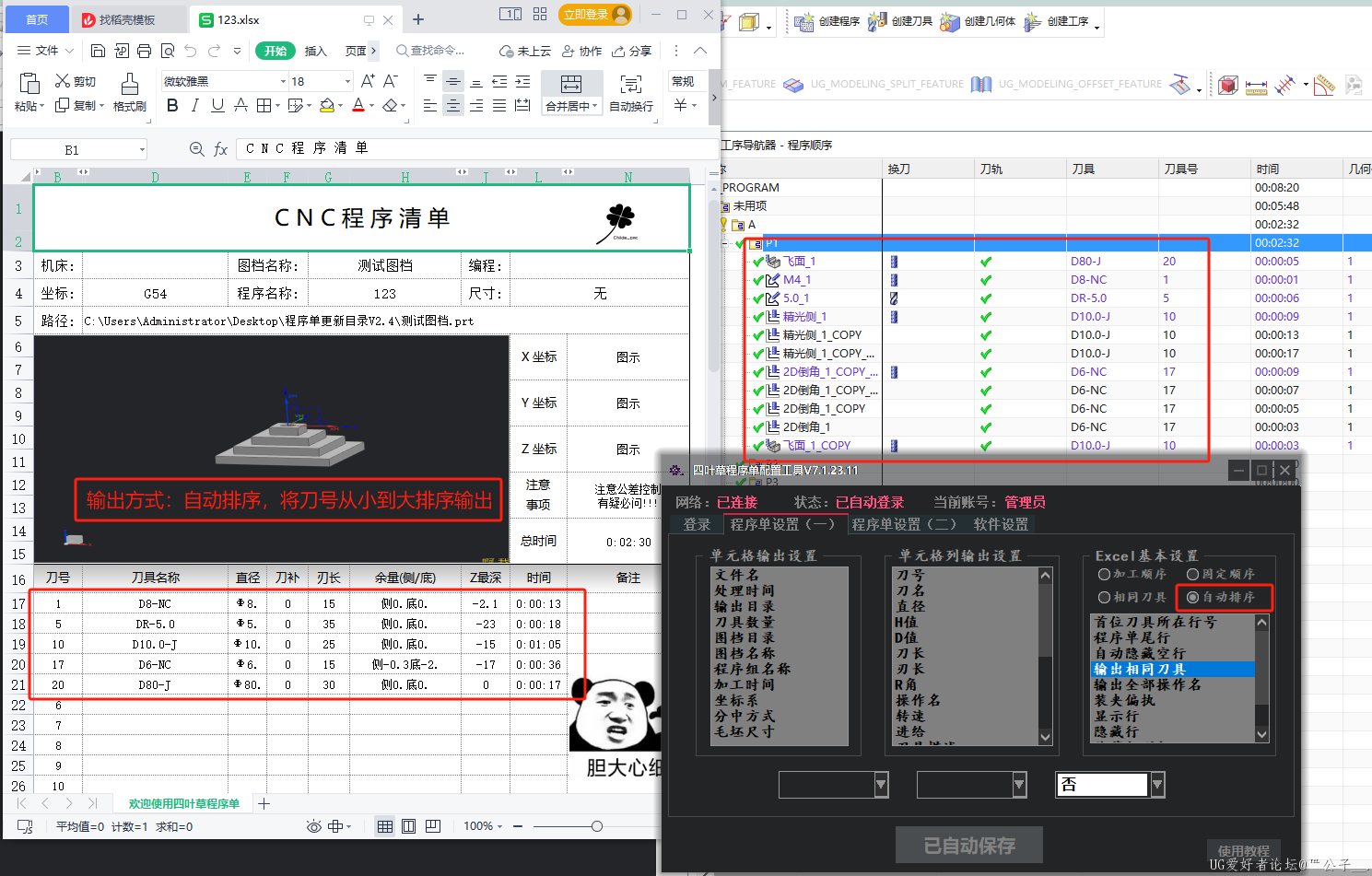Click the measure distance ruler icon in NX
Viewport: 1372px width, 876px height.
[1256, 87]
